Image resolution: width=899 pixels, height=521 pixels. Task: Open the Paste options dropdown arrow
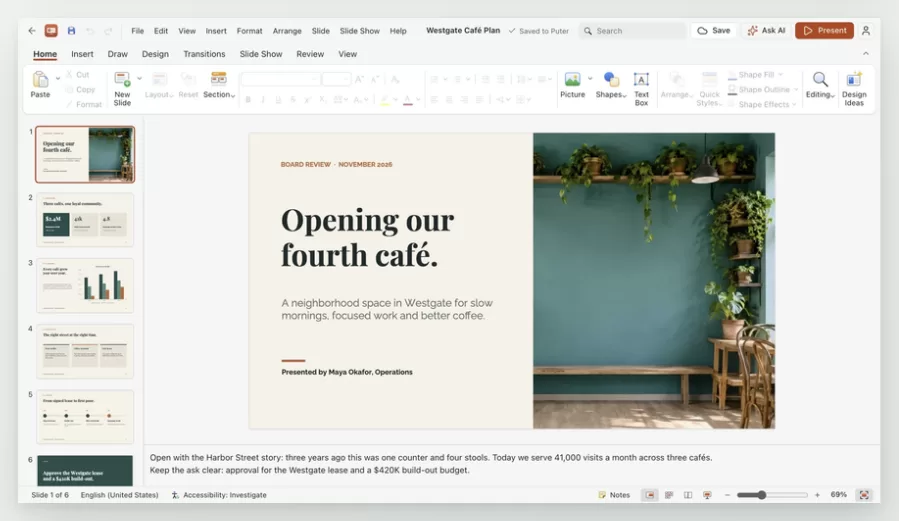tap(58, 79)
